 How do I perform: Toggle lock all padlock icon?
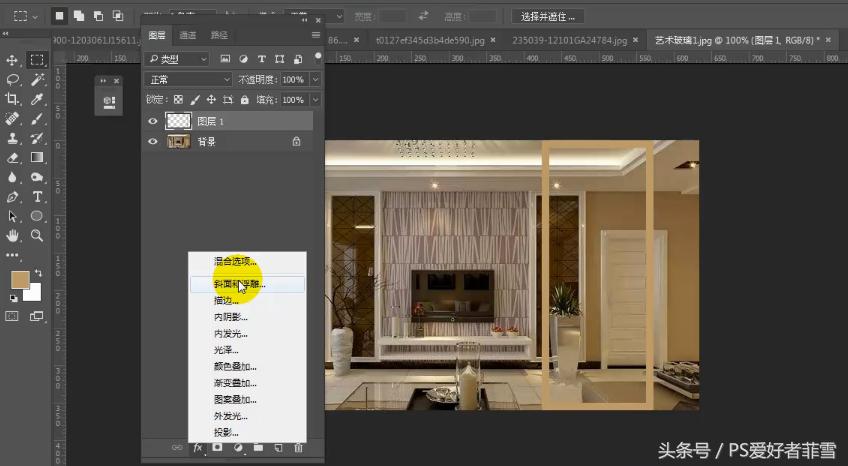pos(244,99)
